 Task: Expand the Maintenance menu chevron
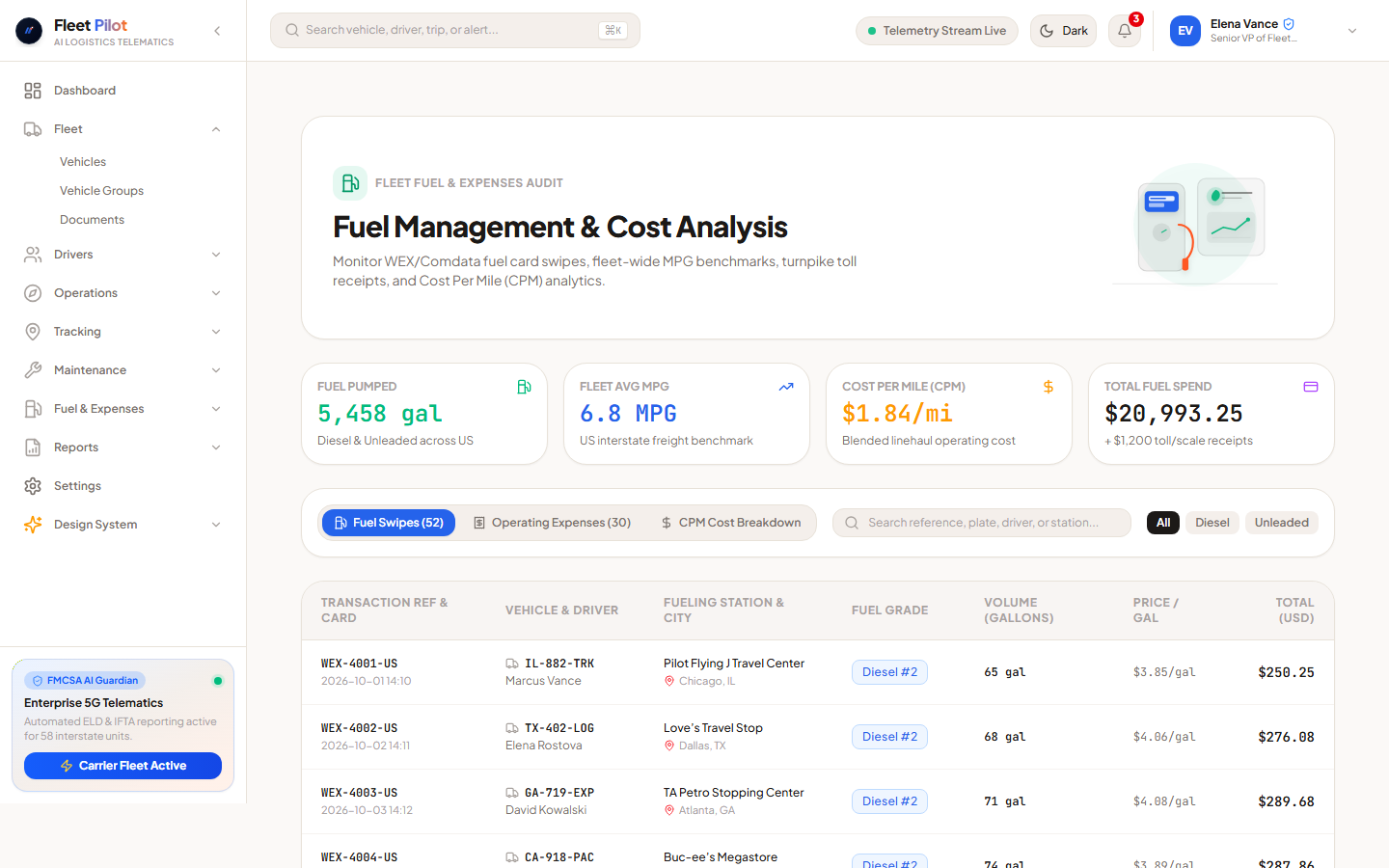tap(216, 370)
